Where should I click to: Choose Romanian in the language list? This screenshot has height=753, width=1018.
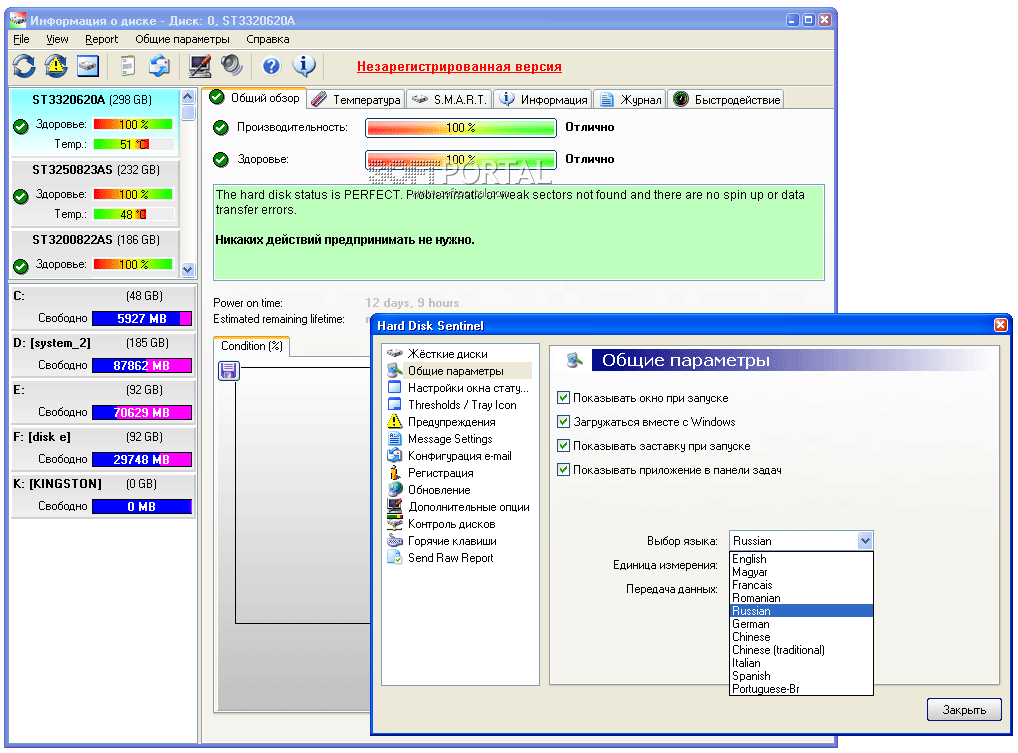(801, 598)
